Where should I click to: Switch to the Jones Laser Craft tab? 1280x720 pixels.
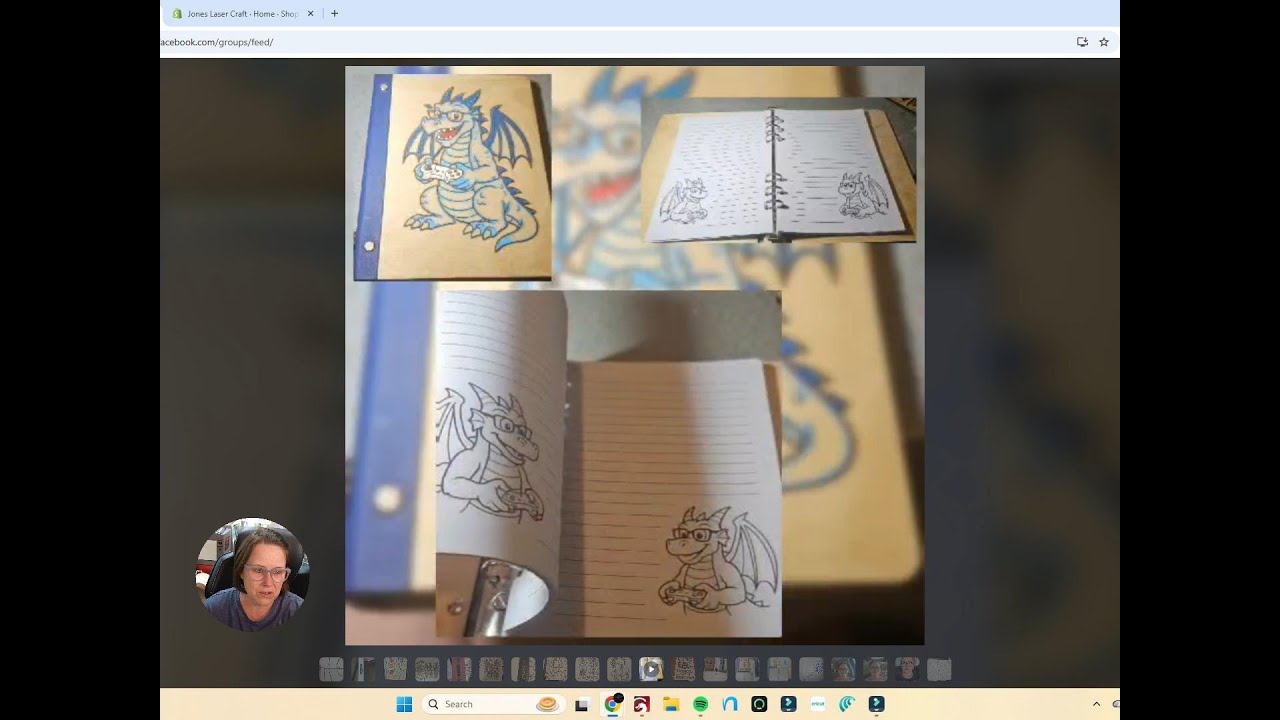[242, 14]
